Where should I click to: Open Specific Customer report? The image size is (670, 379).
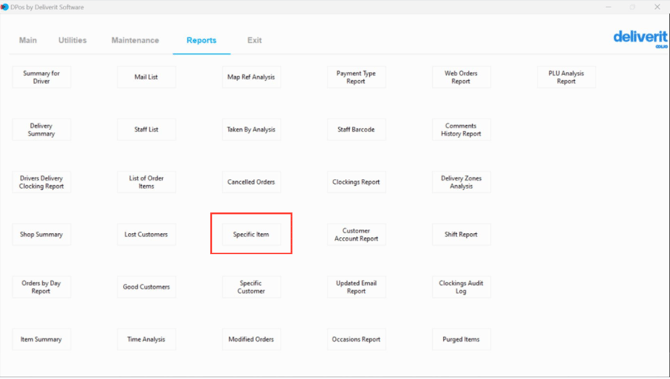click(251, 287)
